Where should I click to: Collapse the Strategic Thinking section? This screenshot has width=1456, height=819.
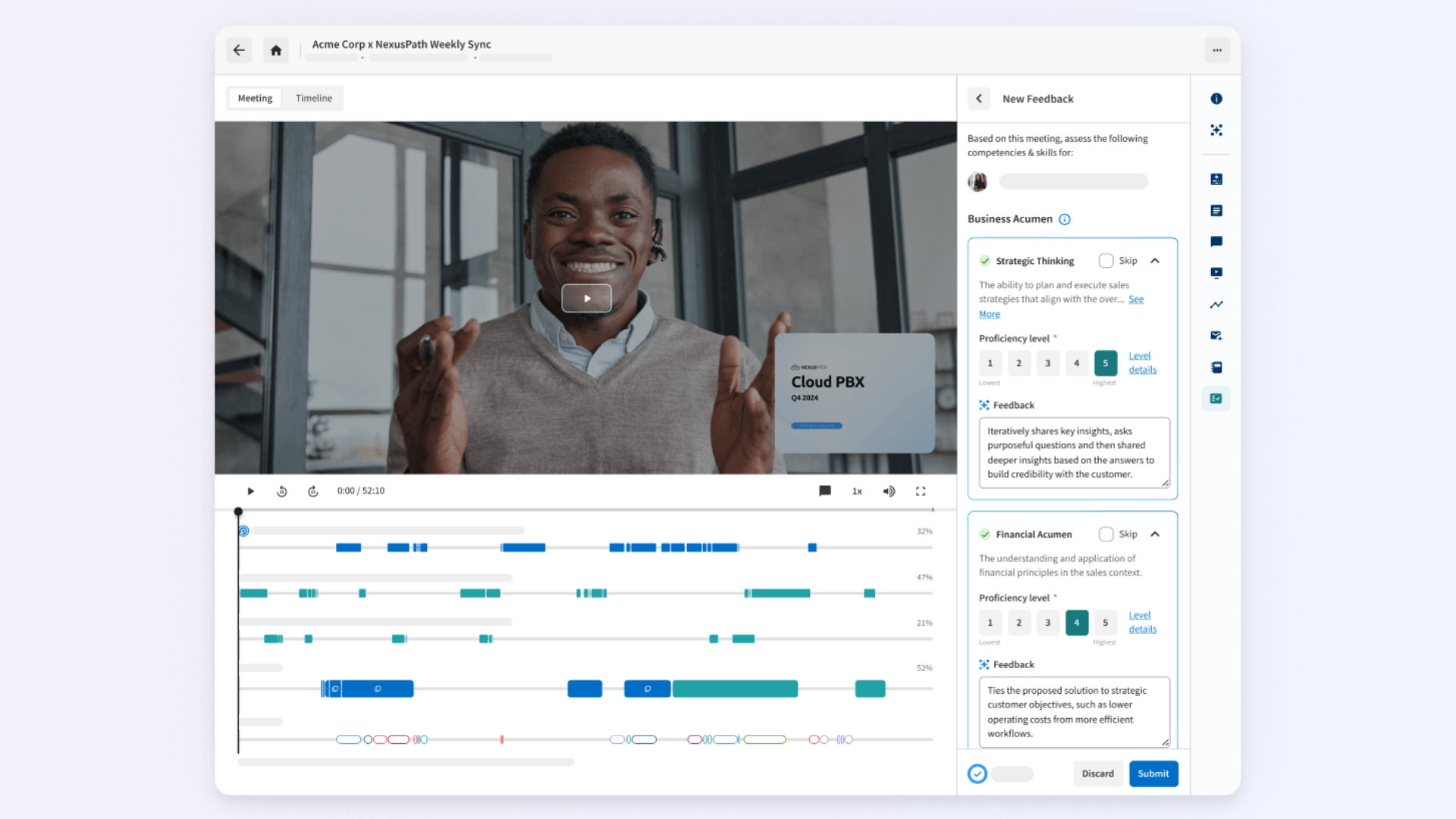1155,261
